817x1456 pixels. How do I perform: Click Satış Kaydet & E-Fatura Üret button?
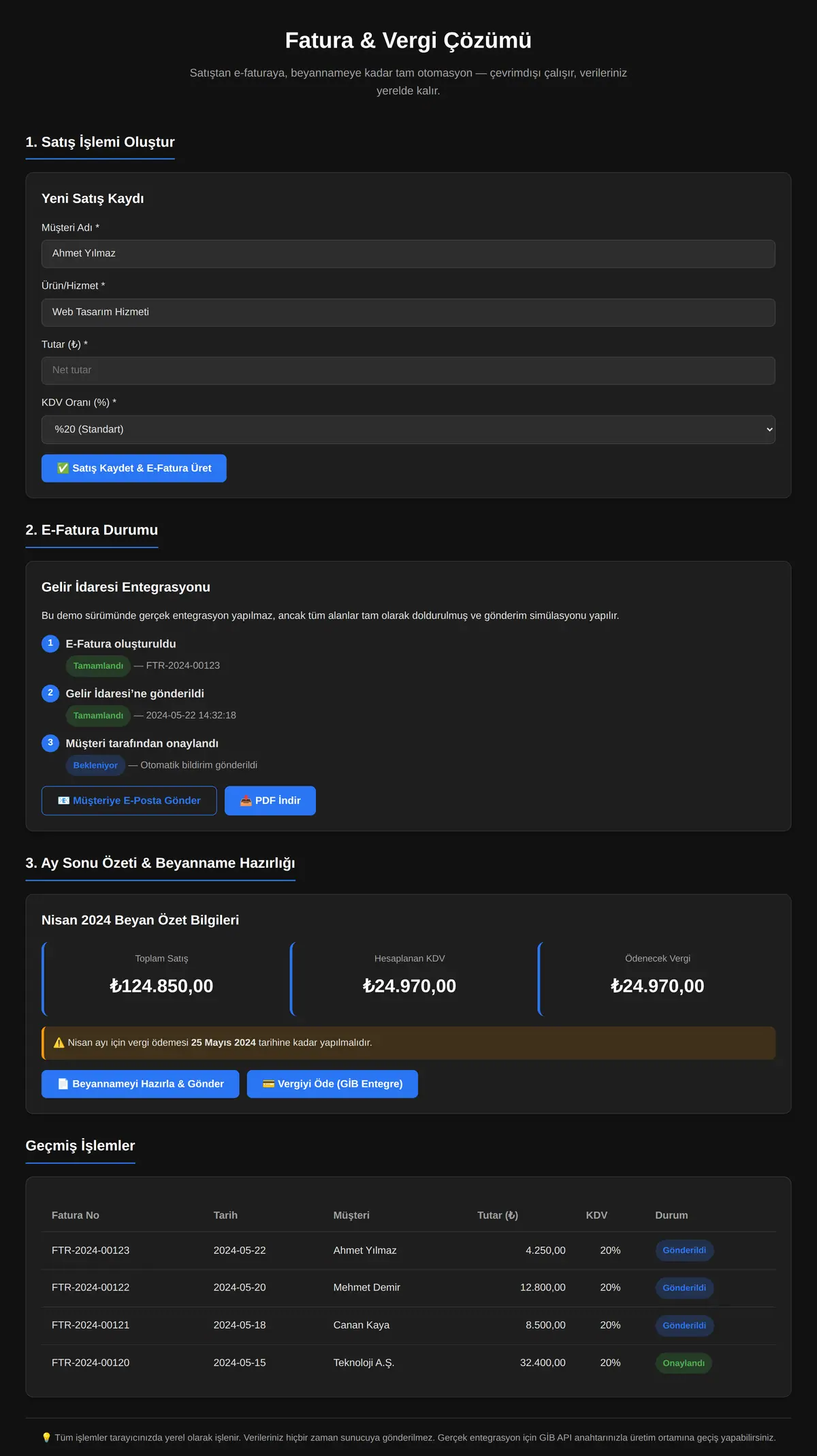[134, 468]
